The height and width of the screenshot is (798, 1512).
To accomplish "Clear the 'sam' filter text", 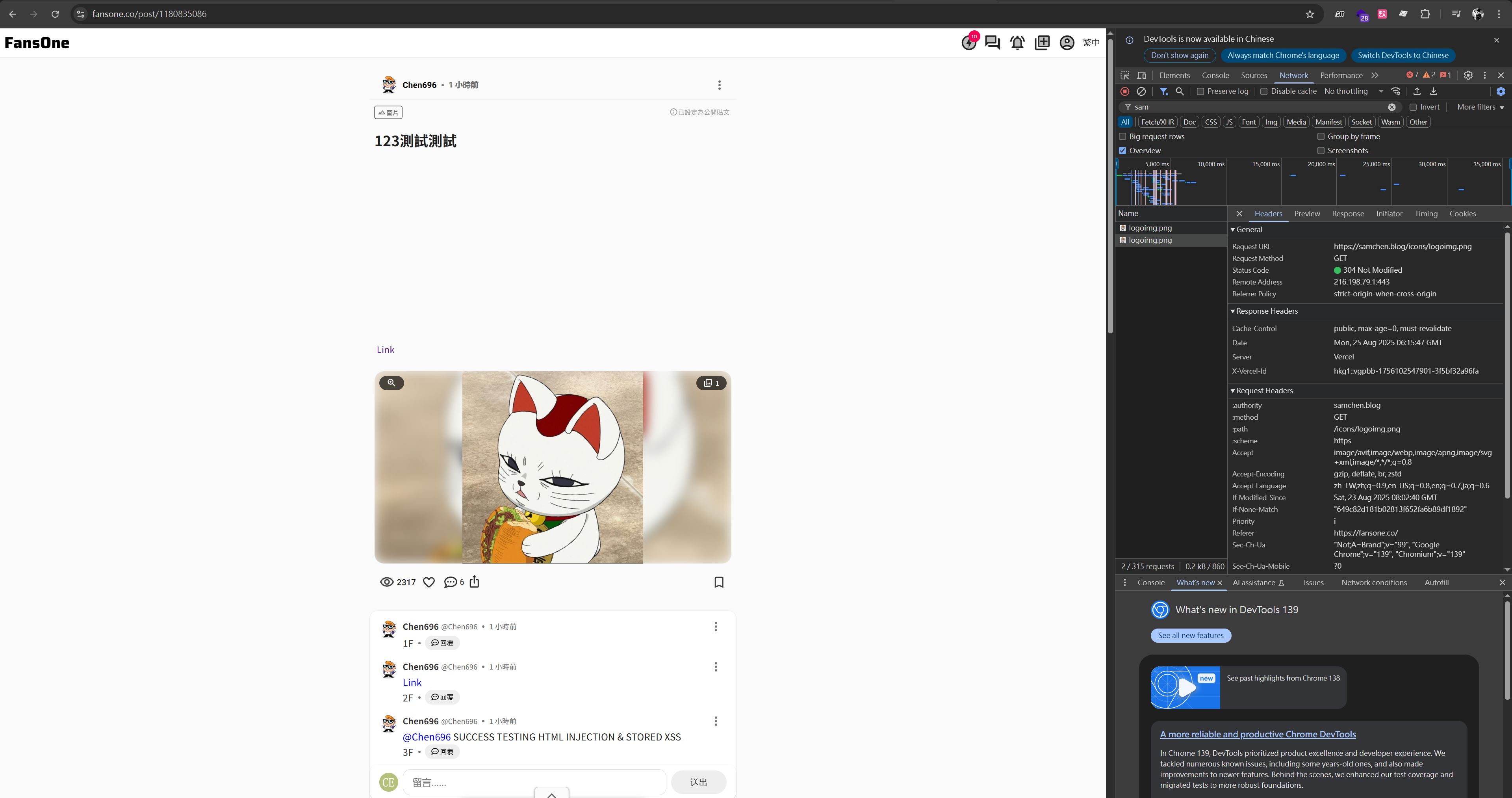I will point(1391,107).
